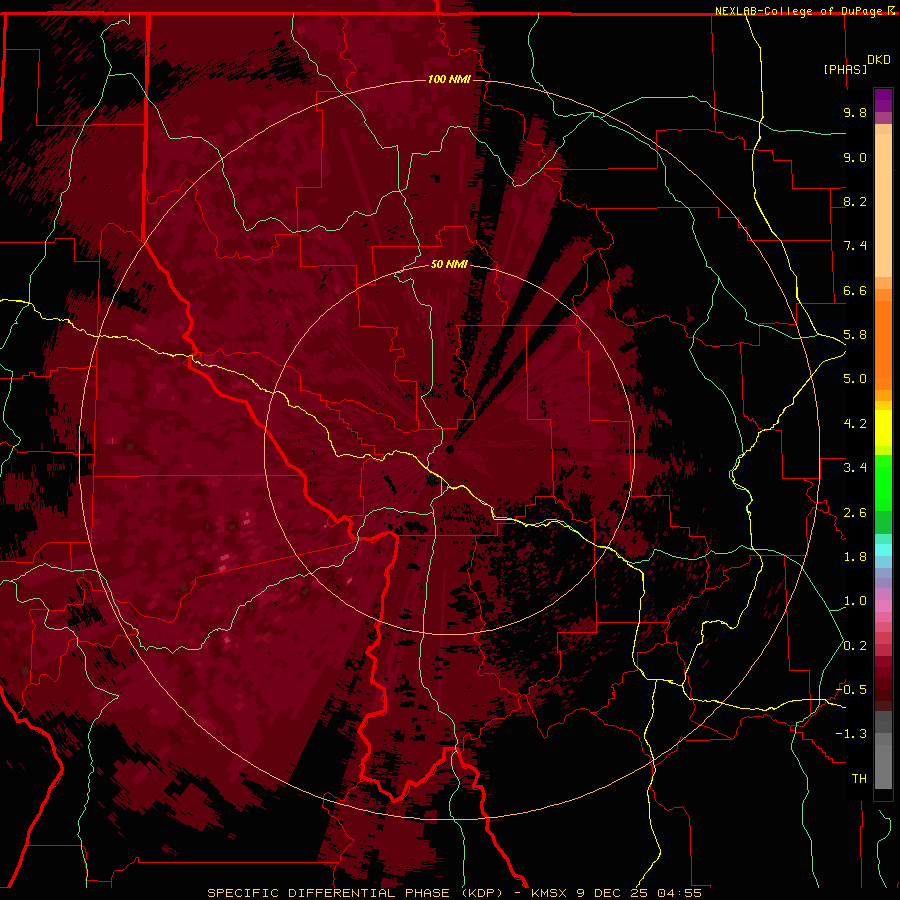This screenshot has width=900, height=900.
Task: Select the -0.5 legend value
Action: pyautogui.click(x=851, y=690)
